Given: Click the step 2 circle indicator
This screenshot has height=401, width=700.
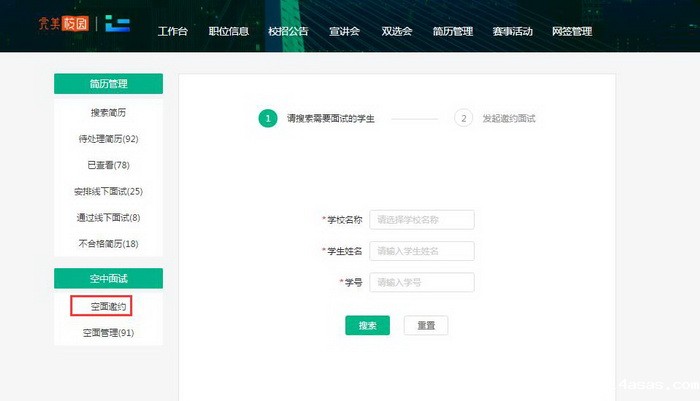Looking at the screenshot, I should click(x=462, y=118).
